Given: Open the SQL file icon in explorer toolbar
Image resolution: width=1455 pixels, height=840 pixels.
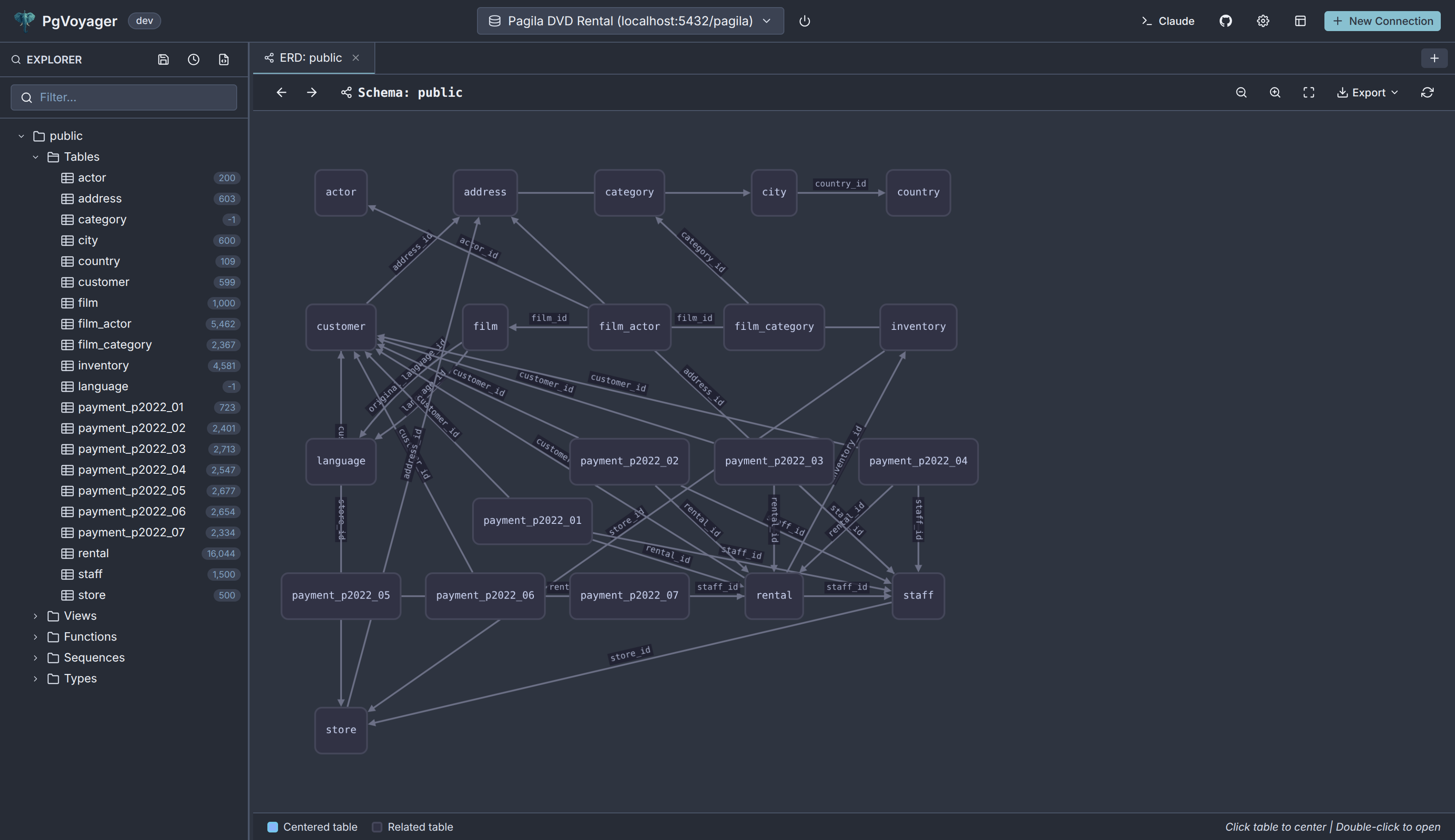Looking at the screenshot, I should pos(224,59).
